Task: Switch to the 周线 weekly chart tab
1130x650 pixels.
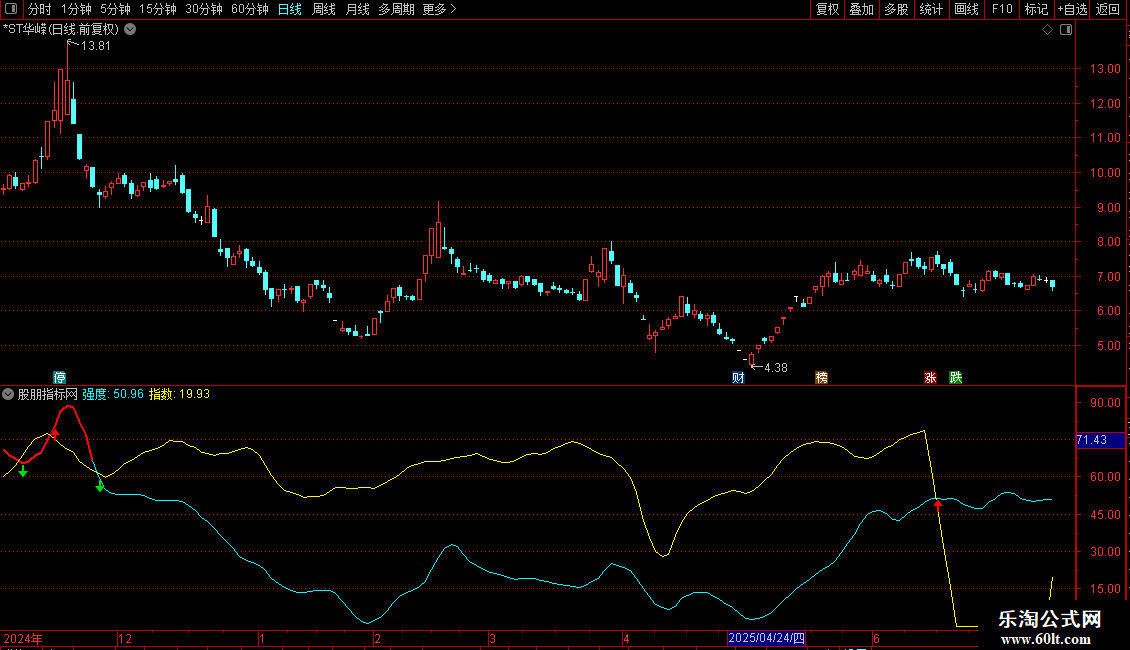Action: point(324,9)
